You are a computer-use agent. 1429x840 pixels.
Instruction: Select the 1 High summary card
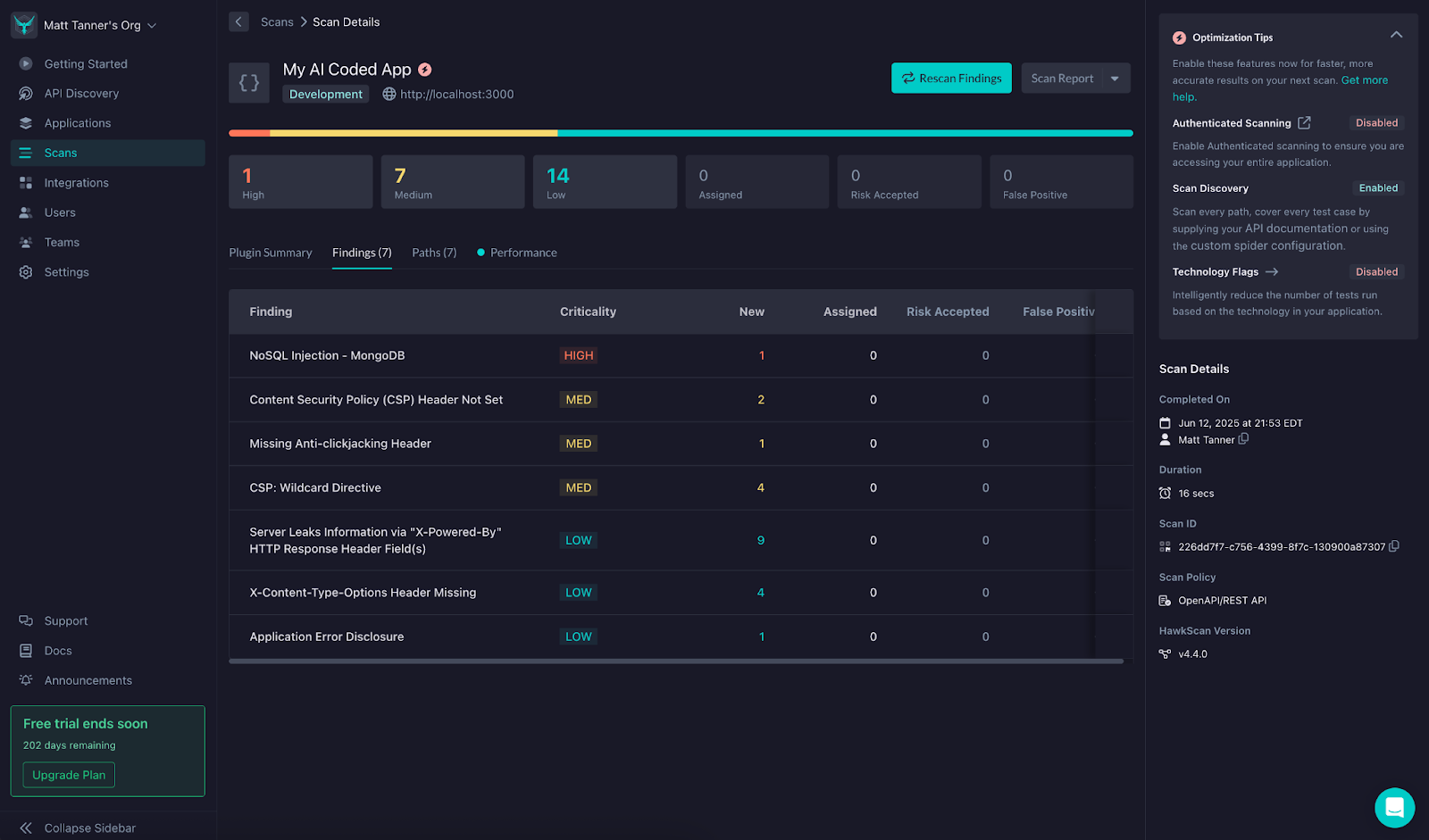pos(301,182)
